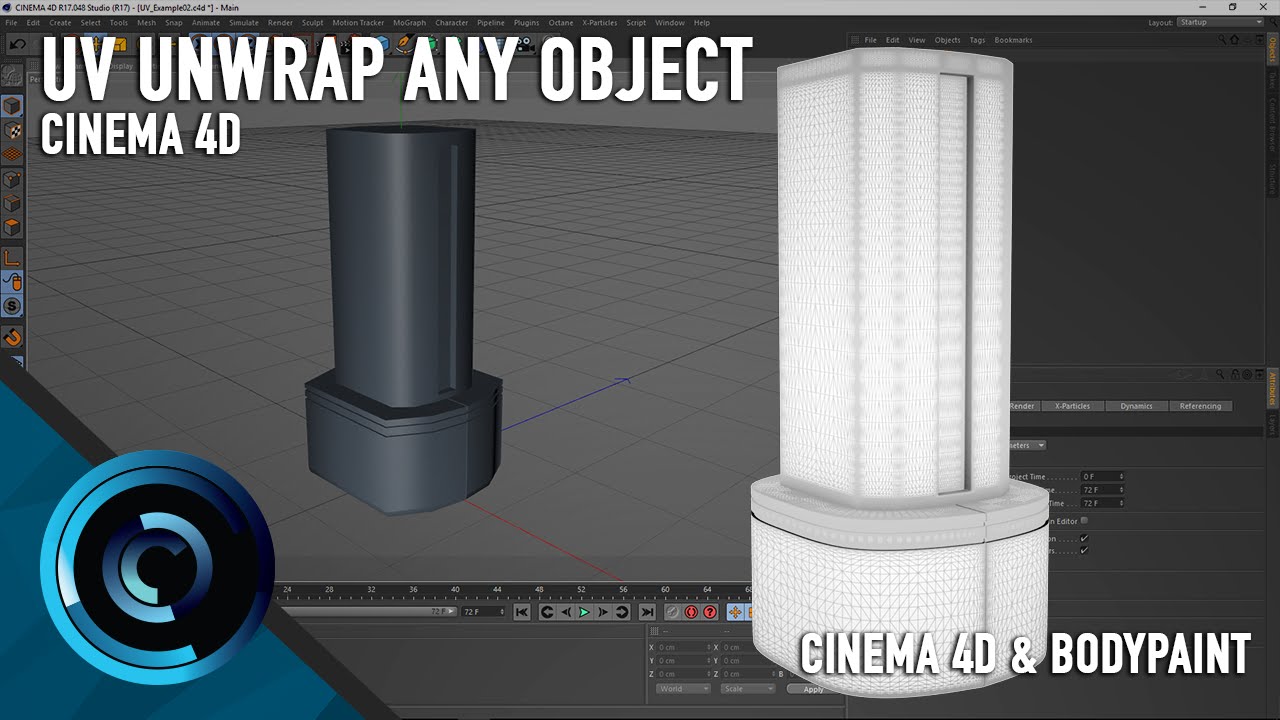Select the Model mode cube icon
This screenshot has width=1280, height=720.
(x=12, y=106)
